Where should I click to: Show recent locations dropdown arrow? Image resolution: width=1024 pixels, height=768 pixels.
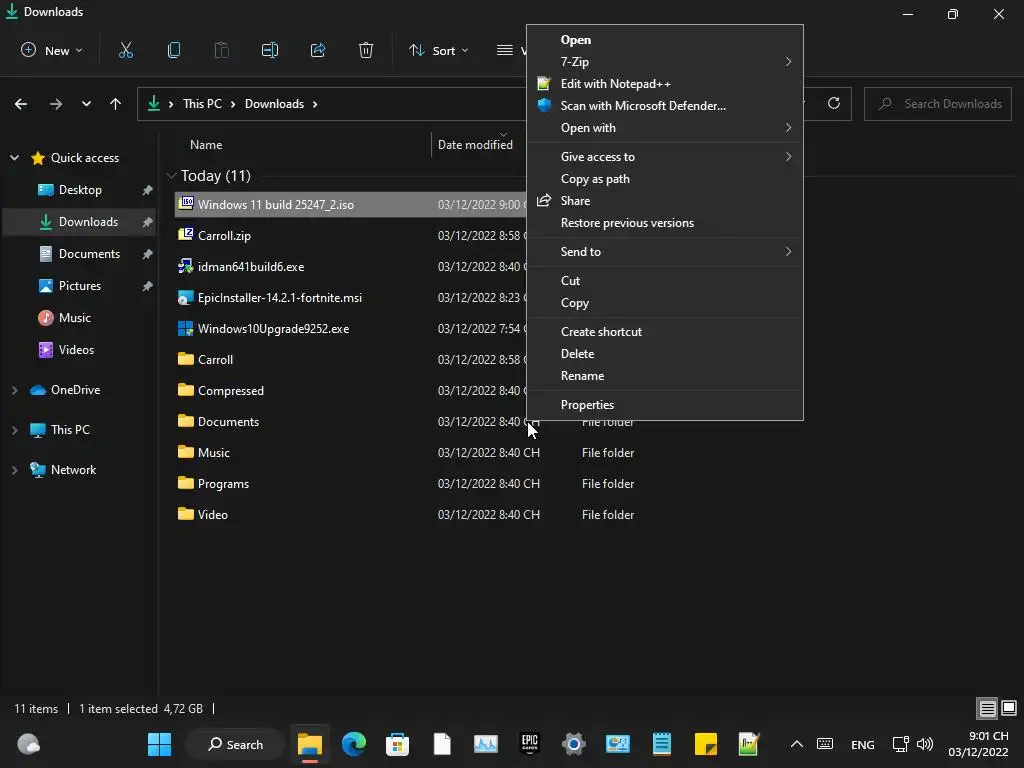pyautogui.click(x=86, y=104)
